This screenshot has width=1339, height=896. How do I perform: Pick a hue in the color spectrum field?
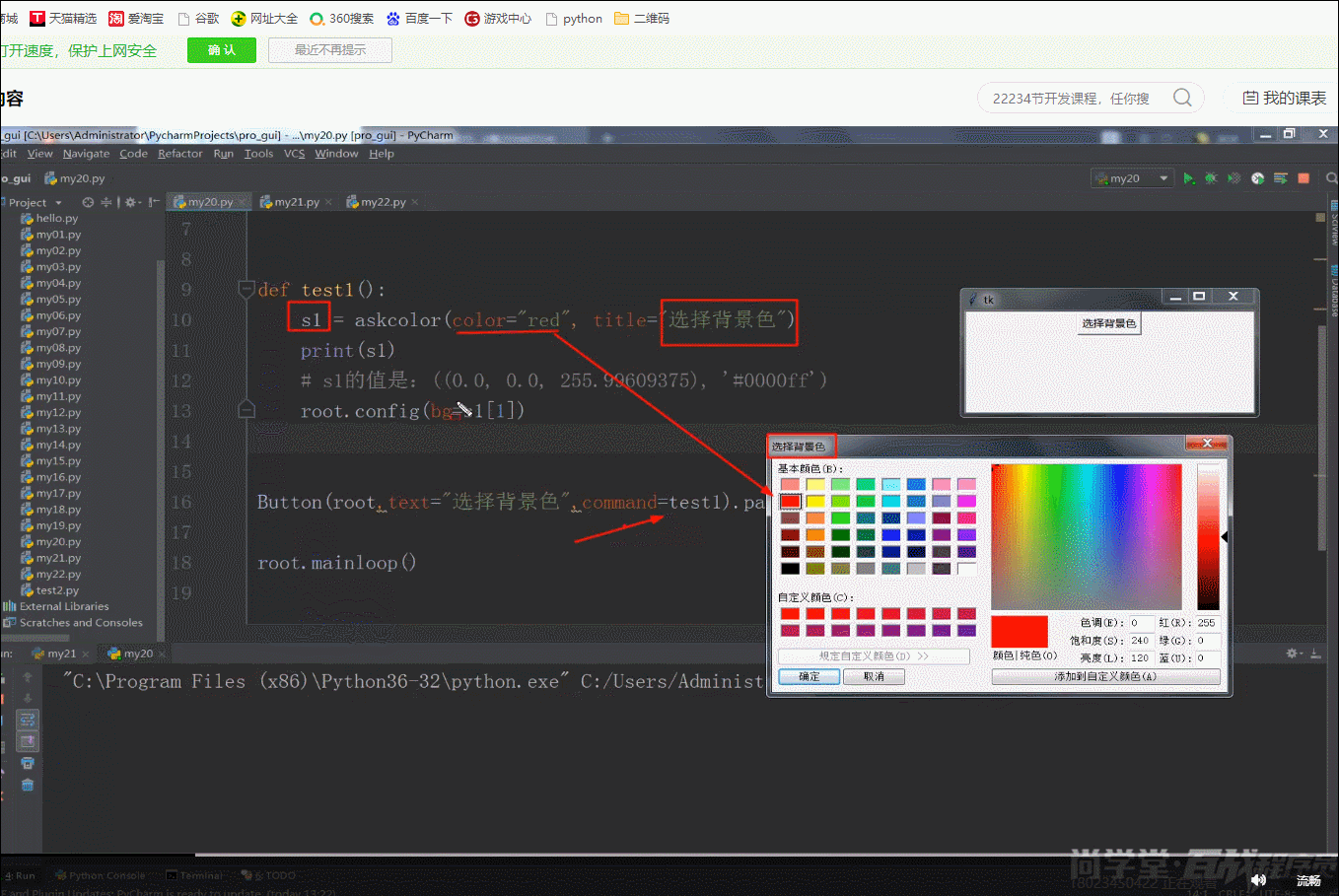(x=1087, y=537)
